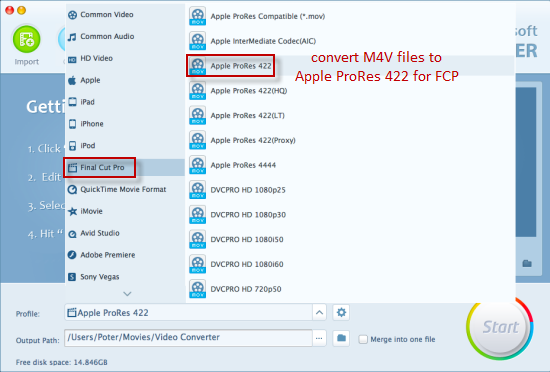Browse output path with ellipsis button
Image resolution: width=550 pixels, height=372 pixels.
[x=319, y=338]
